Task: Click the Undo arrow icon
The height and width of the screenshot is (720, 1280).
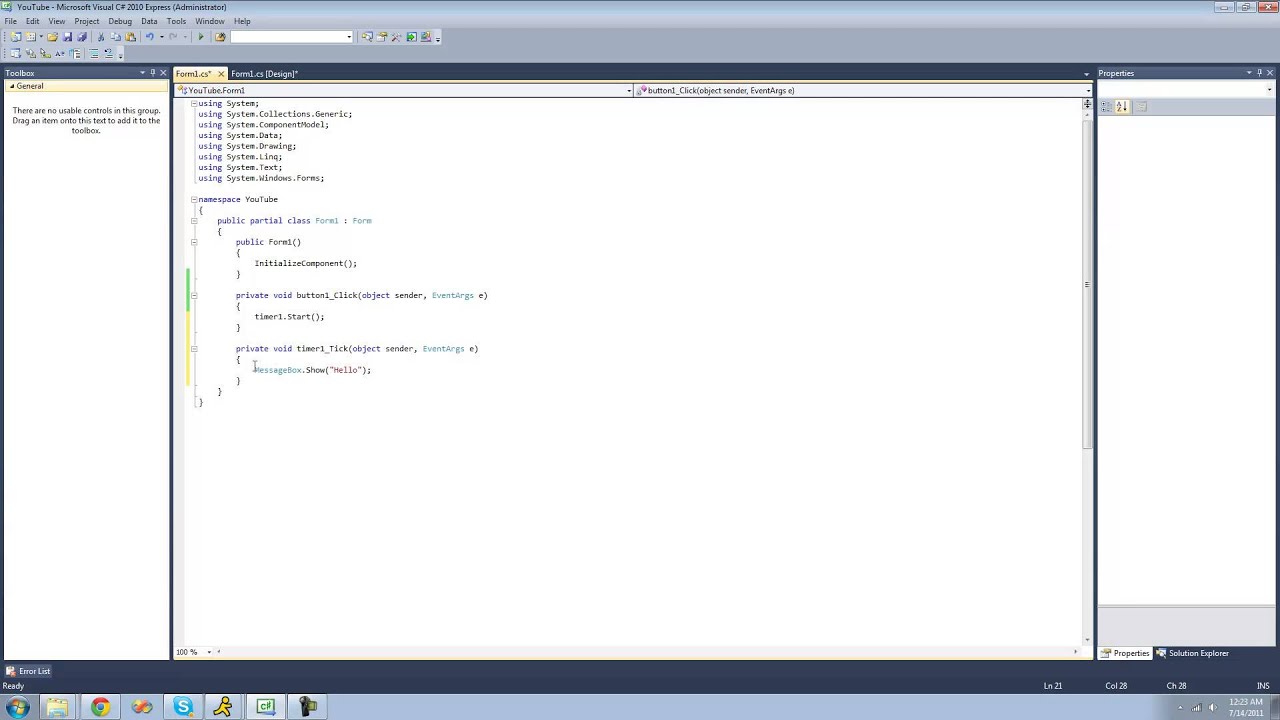Action: pos(150,37)
